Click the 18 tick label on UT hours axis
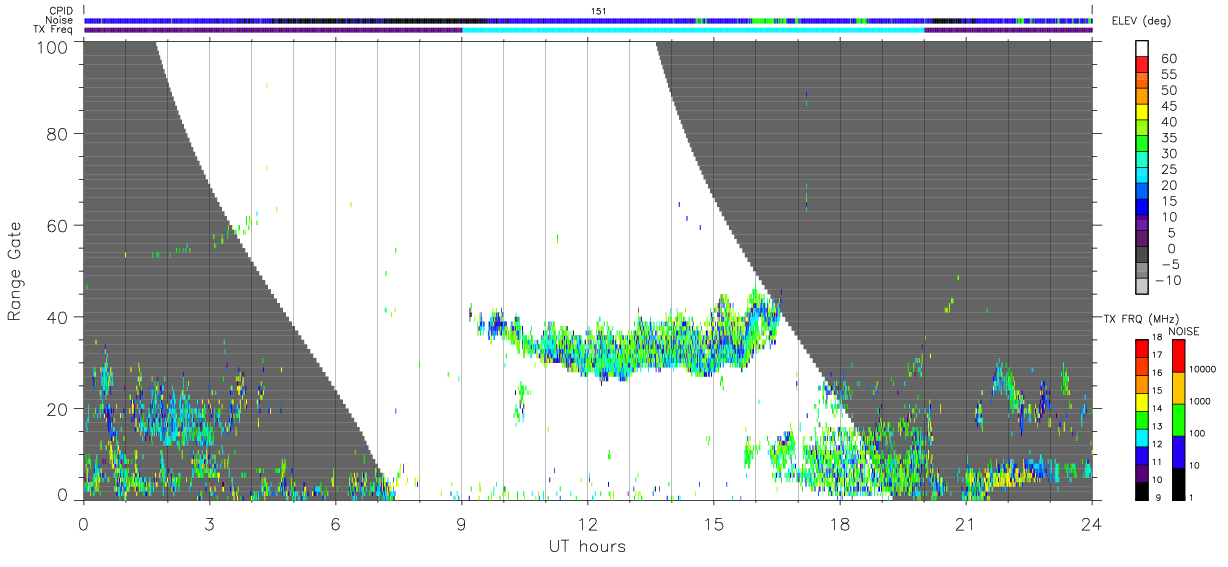The height and width of the screenshot is (567, 1228). [840, 523]
